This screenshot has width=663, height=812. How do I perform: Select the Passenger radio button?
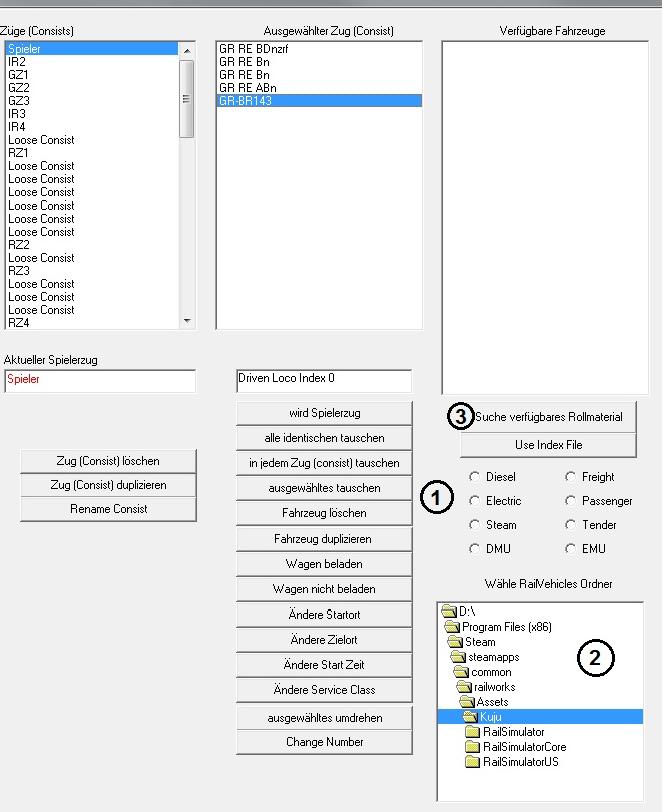point(570,501)
